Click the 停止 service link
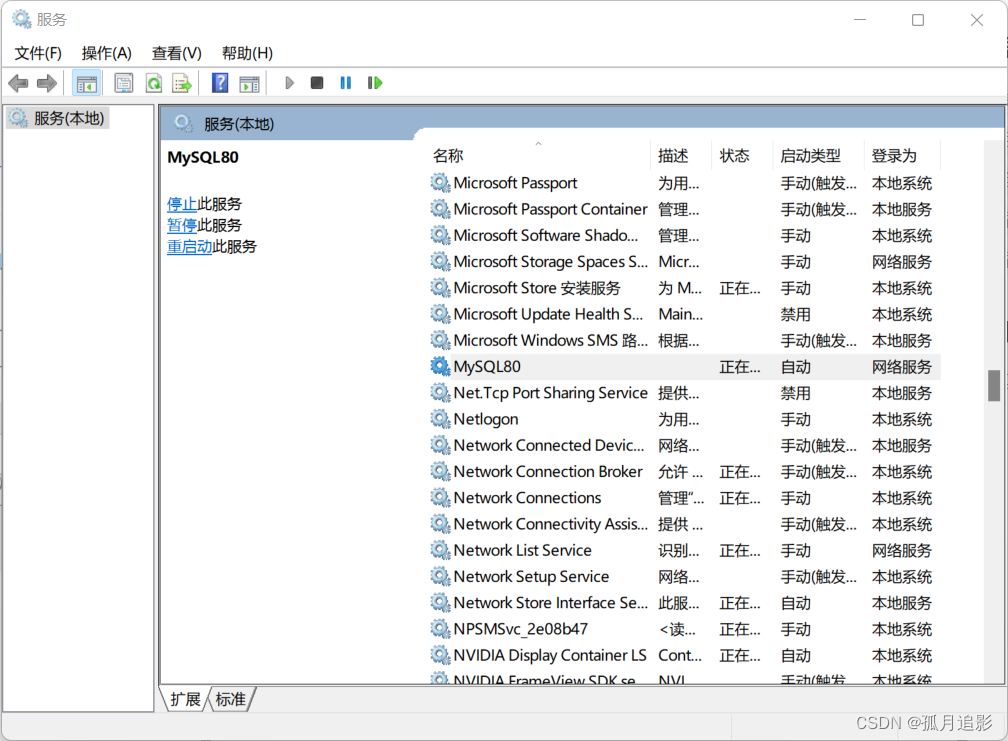This screenshot has width=1008, height=741. (182, 204)
